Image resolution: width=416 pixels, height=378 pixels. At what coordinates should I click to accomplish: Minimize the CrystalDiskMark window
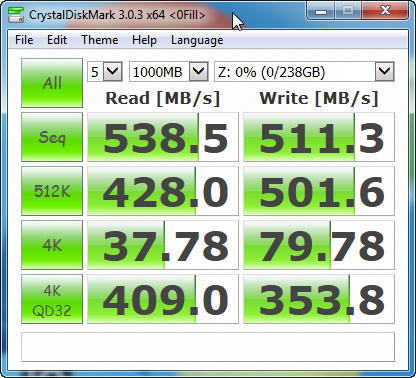(321, 11)
